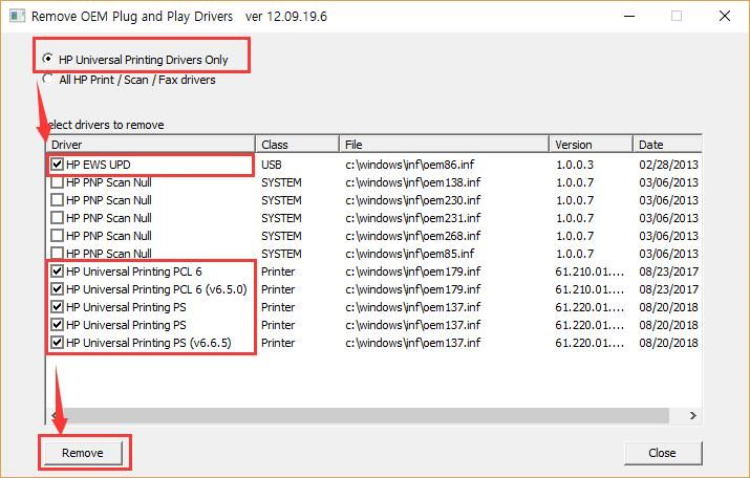Minimize the Remove OEM Drivers window
750x478 pixels.
coord(629,16)
